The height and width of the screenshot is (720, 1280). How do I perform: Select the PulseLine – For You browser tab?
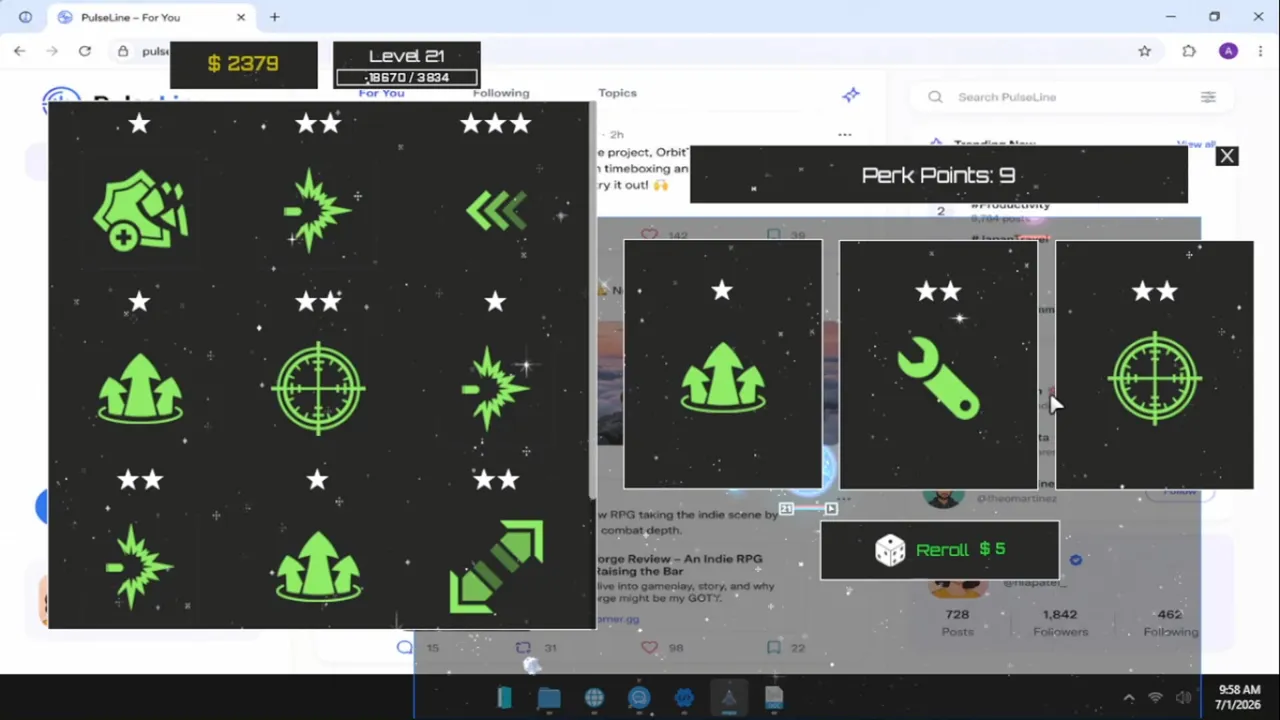pos(152,17)
